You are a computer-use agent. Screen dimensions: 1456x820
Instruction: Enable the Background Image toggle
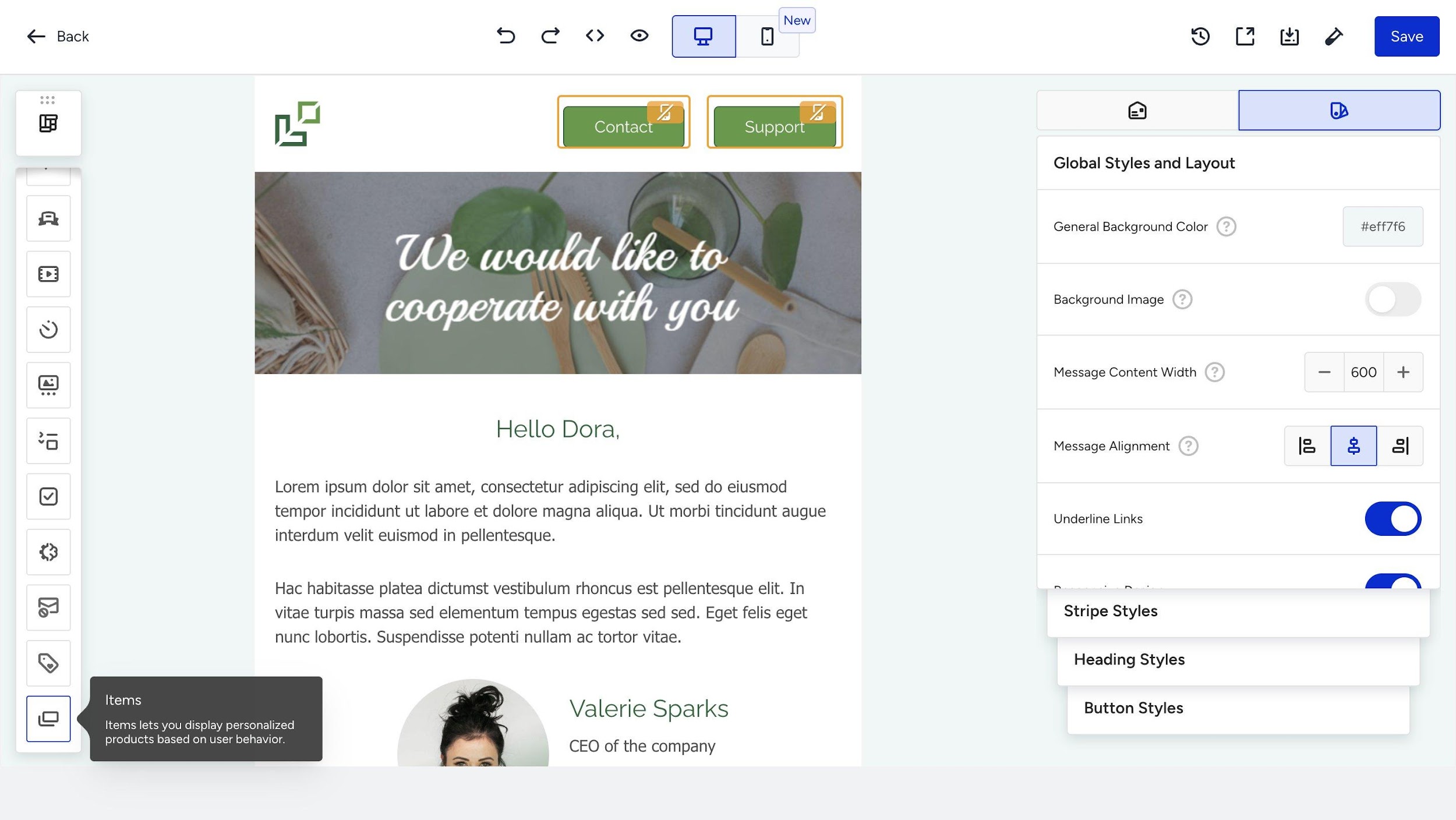[x=1393, y=299]
